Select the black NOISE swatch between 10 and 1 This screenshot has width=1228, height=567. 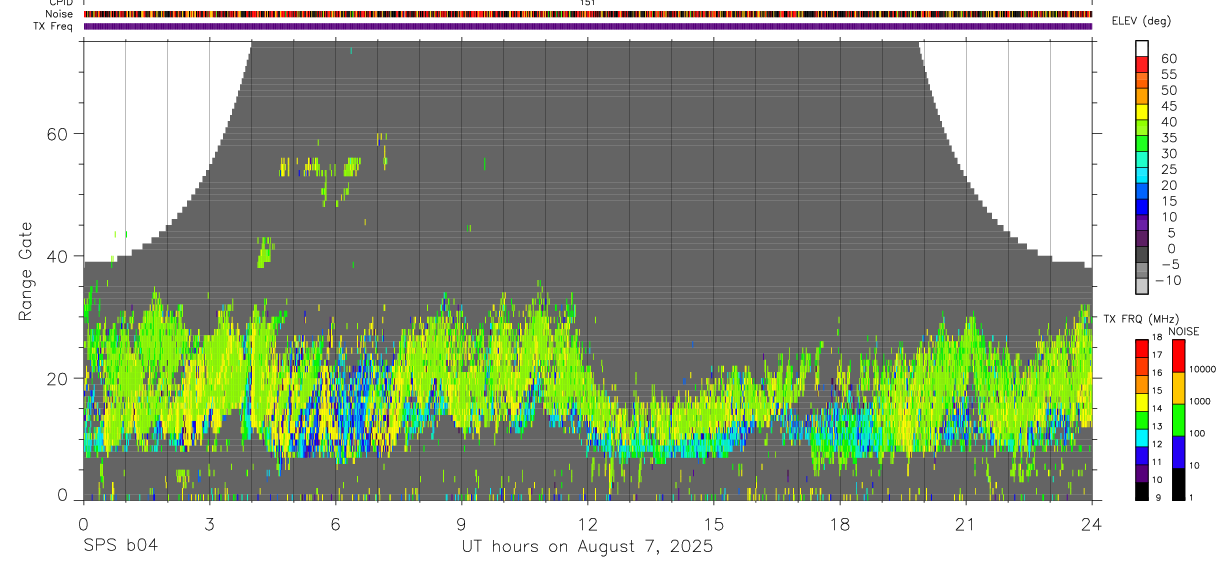[x=1178, y=484]
